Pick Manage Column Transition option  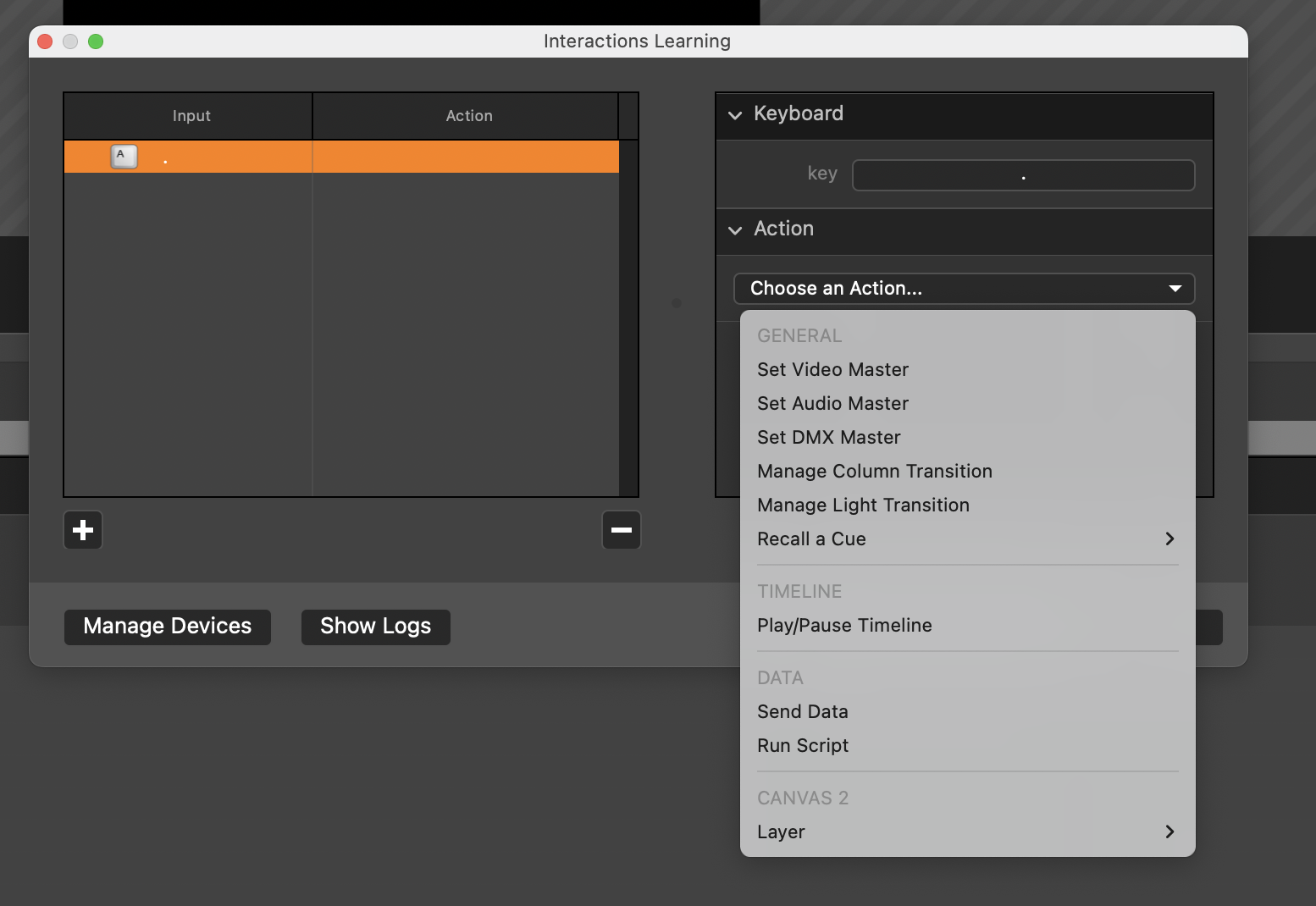pos(874,472)
